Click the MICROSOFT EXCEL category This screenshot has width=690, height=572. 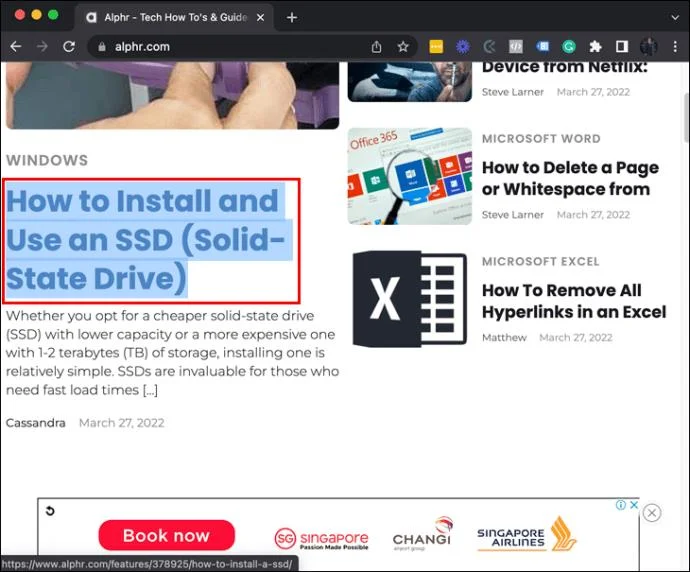coord(541,261)
